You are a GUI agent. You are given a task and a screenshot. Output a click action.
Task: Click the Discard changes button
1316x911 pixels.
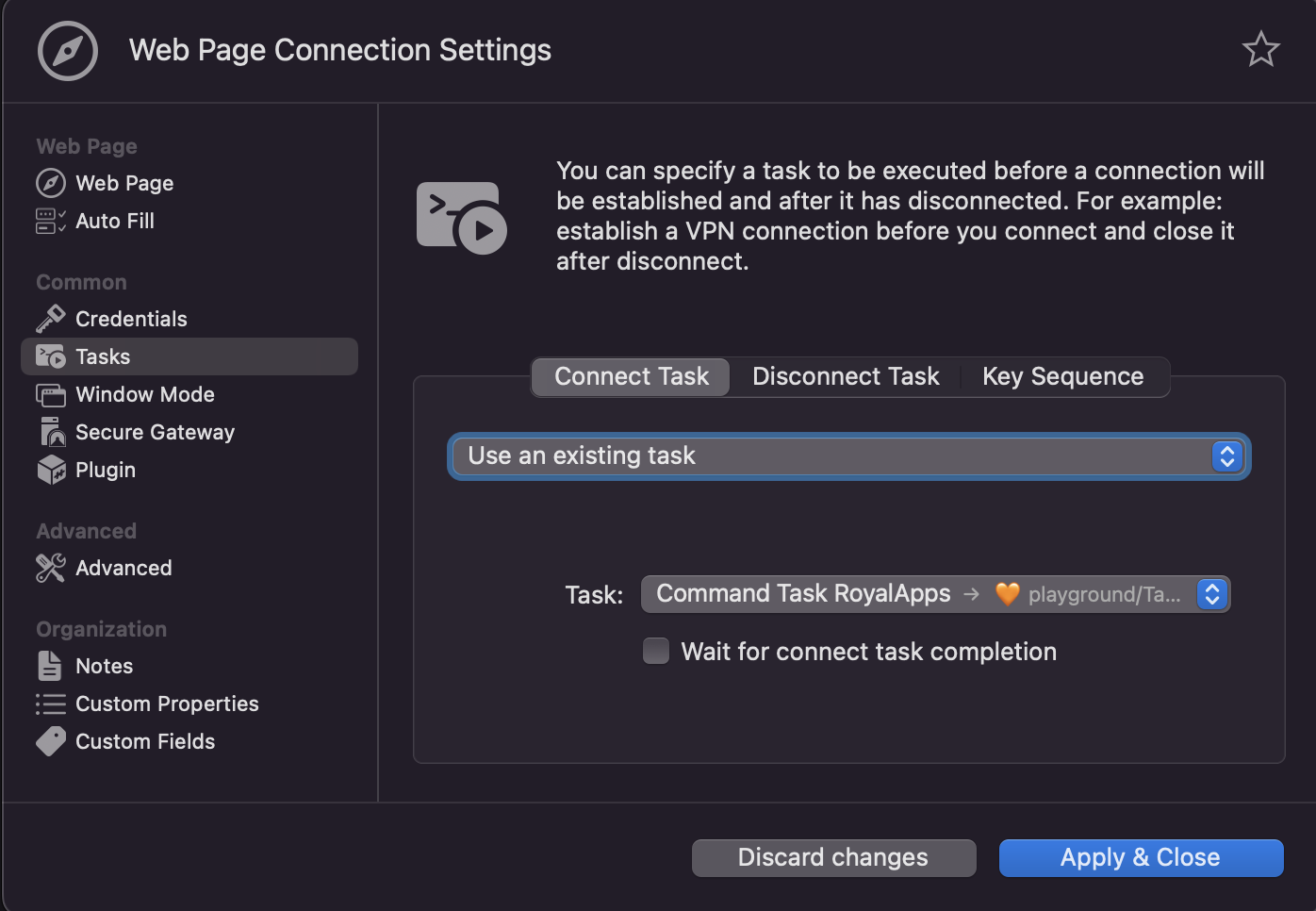[x=833, y=857]
